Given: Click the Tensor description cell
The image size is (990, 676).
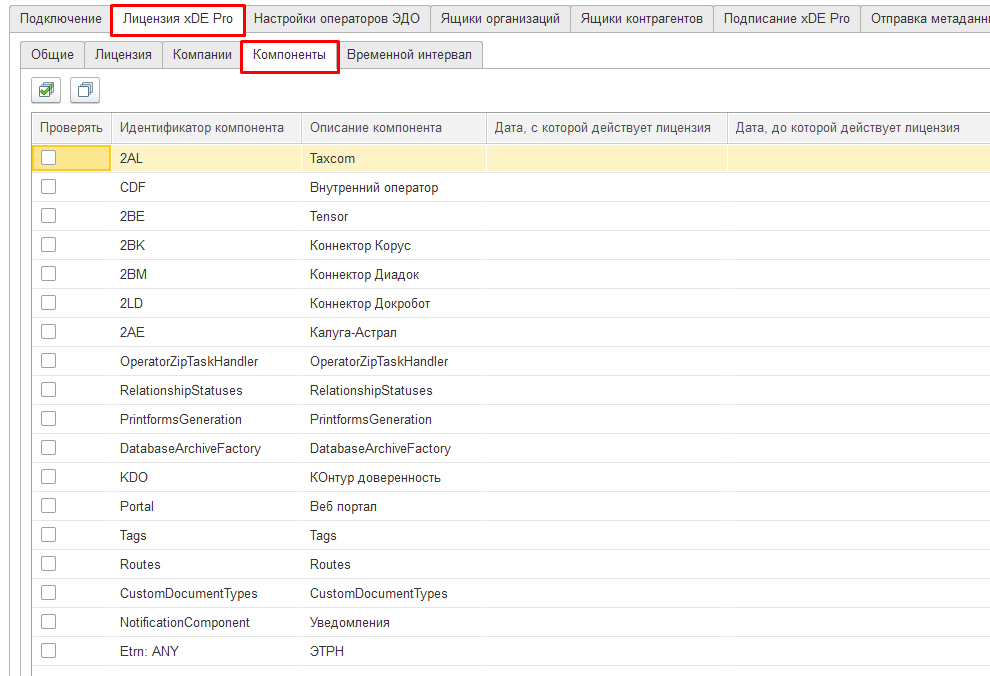Looking at the screenshot, I should point(394,216).
